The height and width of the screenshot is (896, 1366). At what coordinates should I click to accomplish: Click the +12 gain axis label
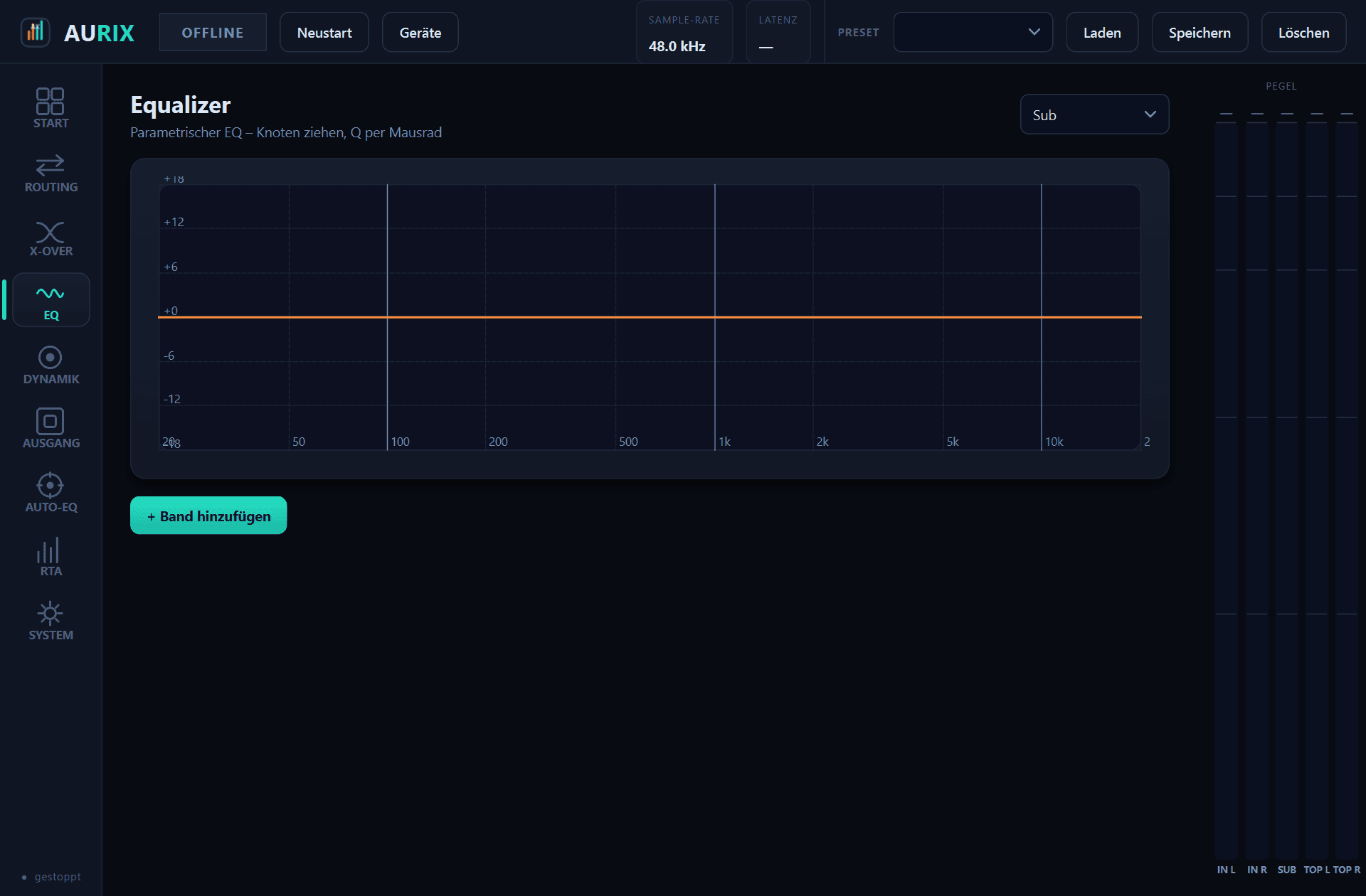click(x=174, y=222)
